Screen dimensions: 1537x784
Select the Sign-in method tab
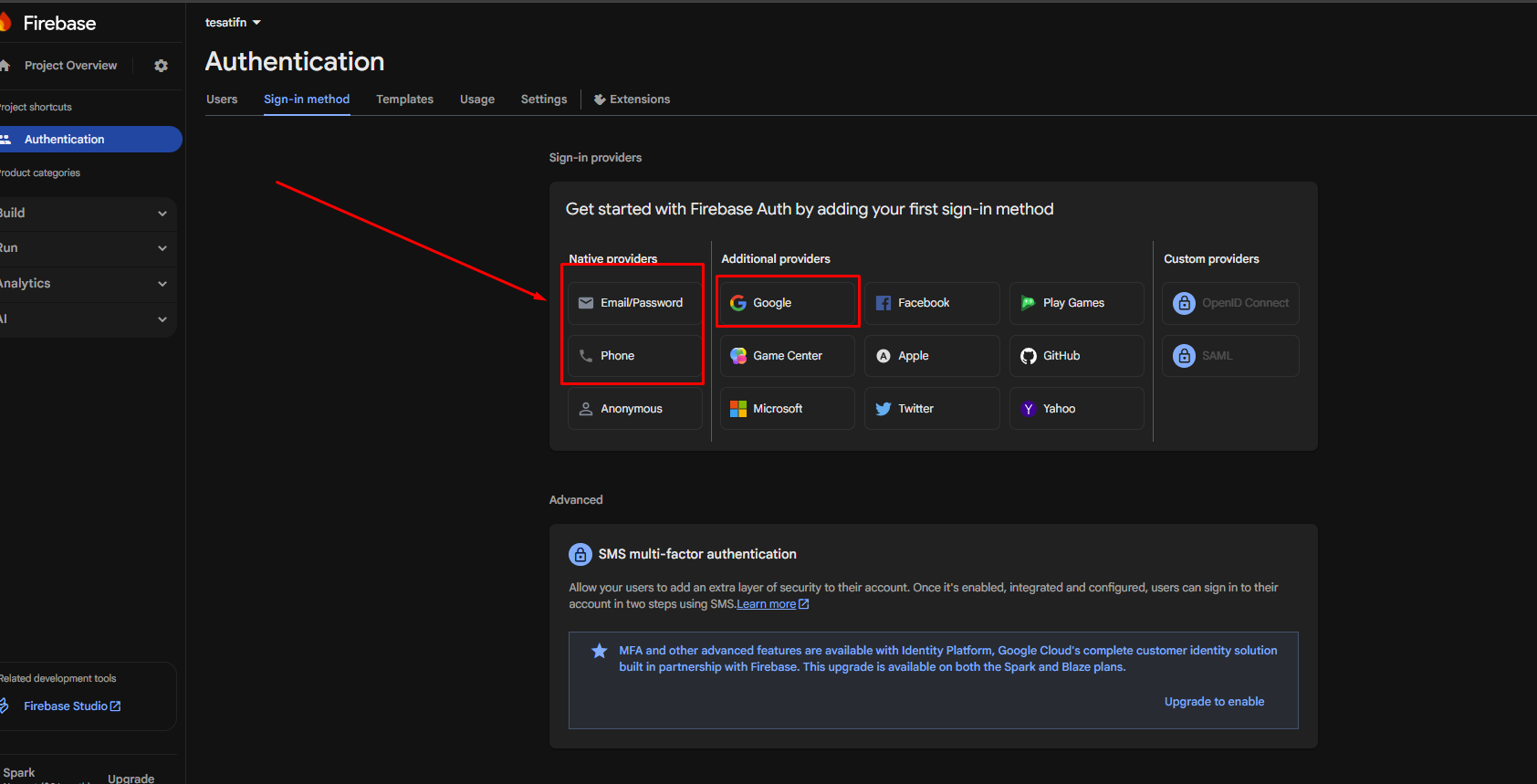click(x=307, y=99)
